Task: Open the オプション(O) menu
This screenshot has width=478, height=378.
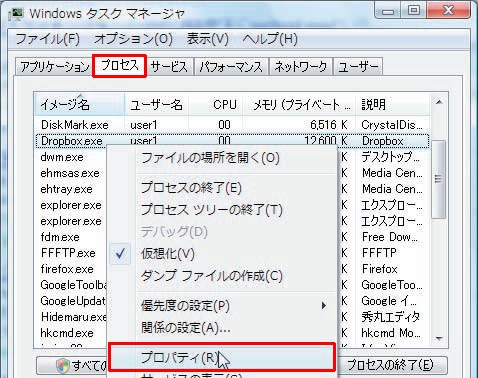Action: pos(133,39)
